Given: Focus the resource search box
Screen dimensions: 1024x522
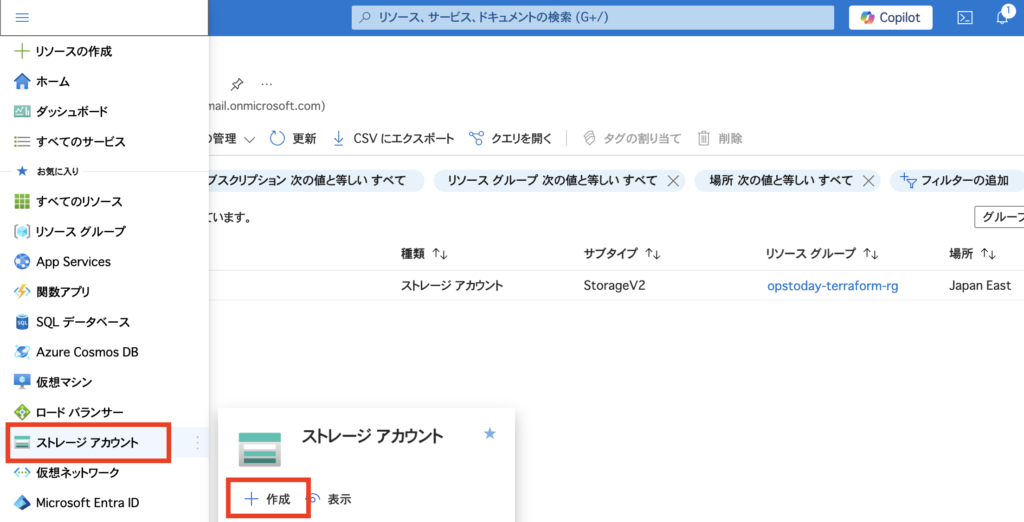Looking at the screenshot, I should [592, 18].
